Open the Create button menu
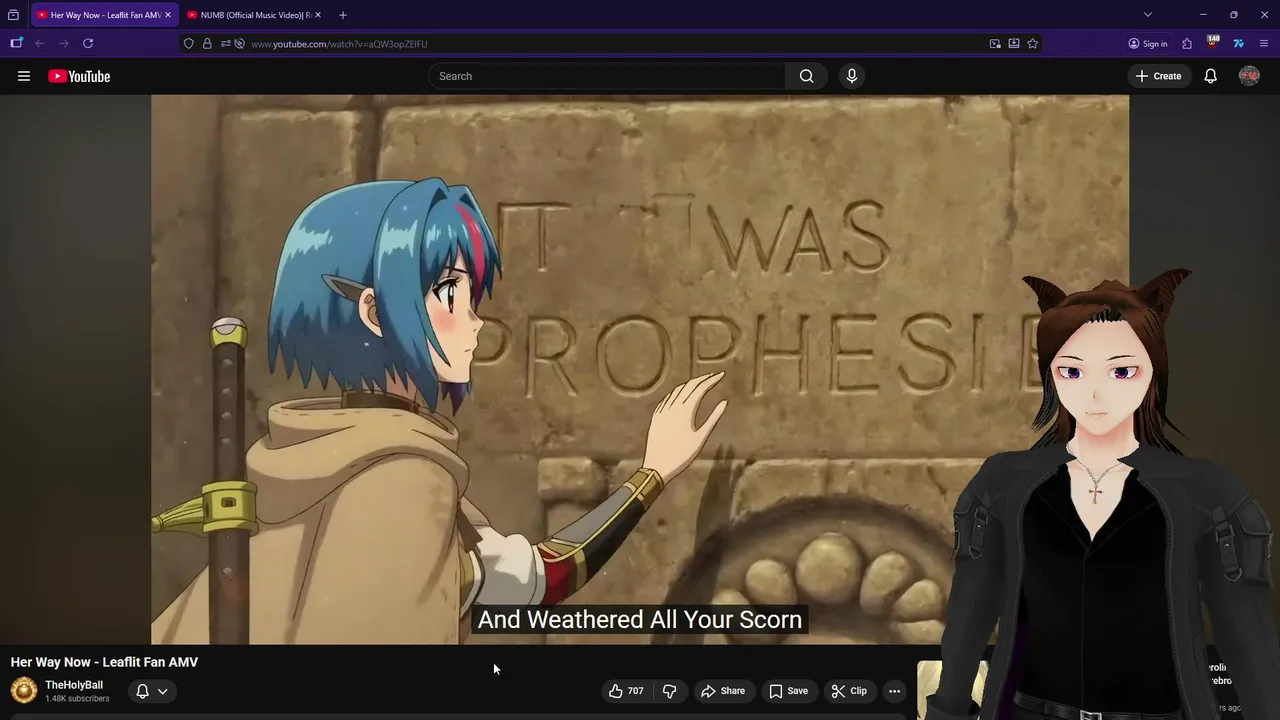This screenshot has width=1280, height=720. click(1159, 76)
